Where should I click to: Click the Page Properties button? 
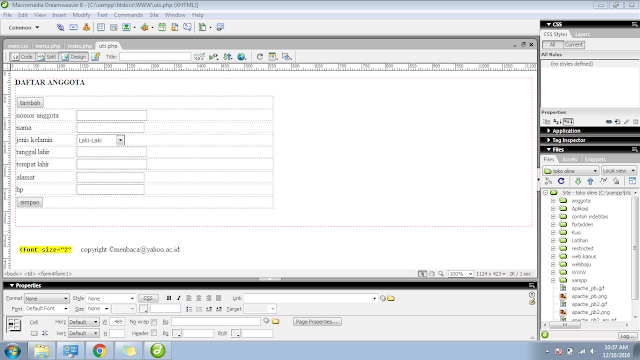(317, 322)
